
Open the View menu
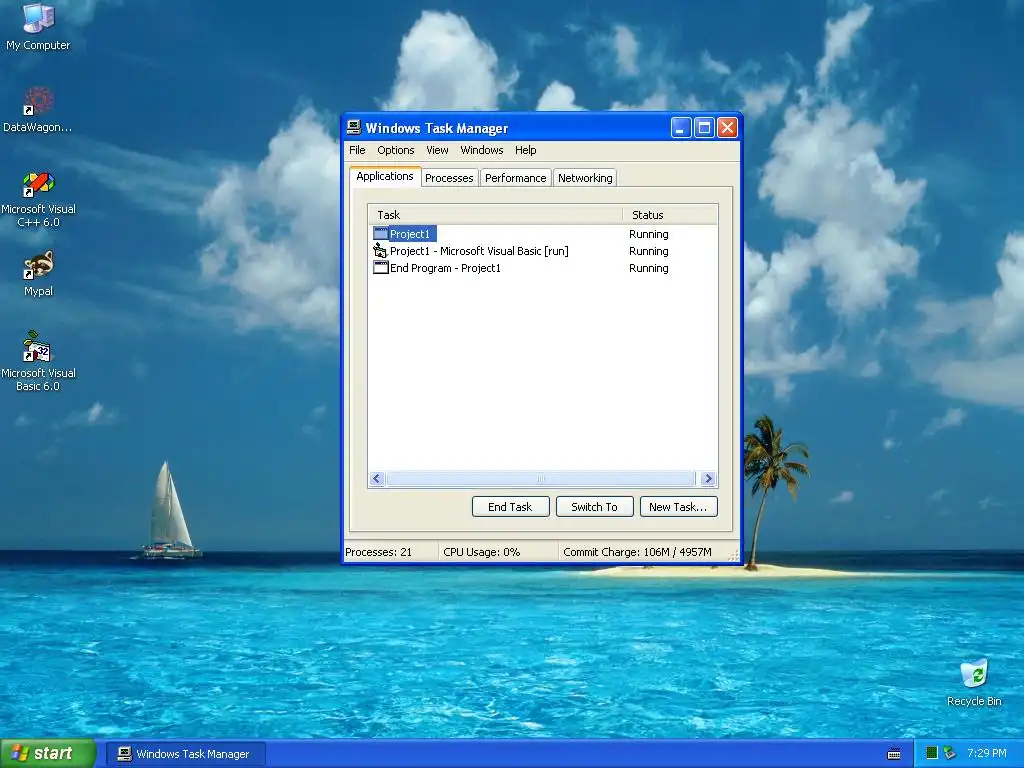438,150
